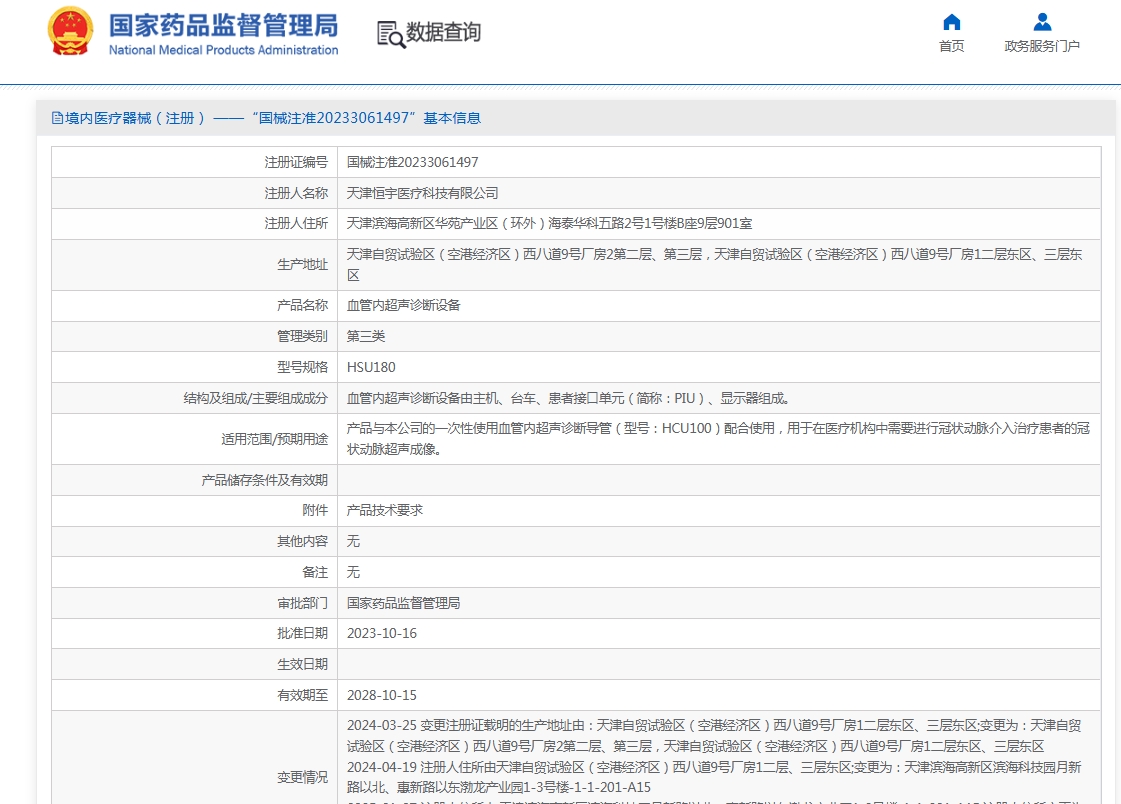
Task: Select model value HSU180
Action: click(371, 367)
